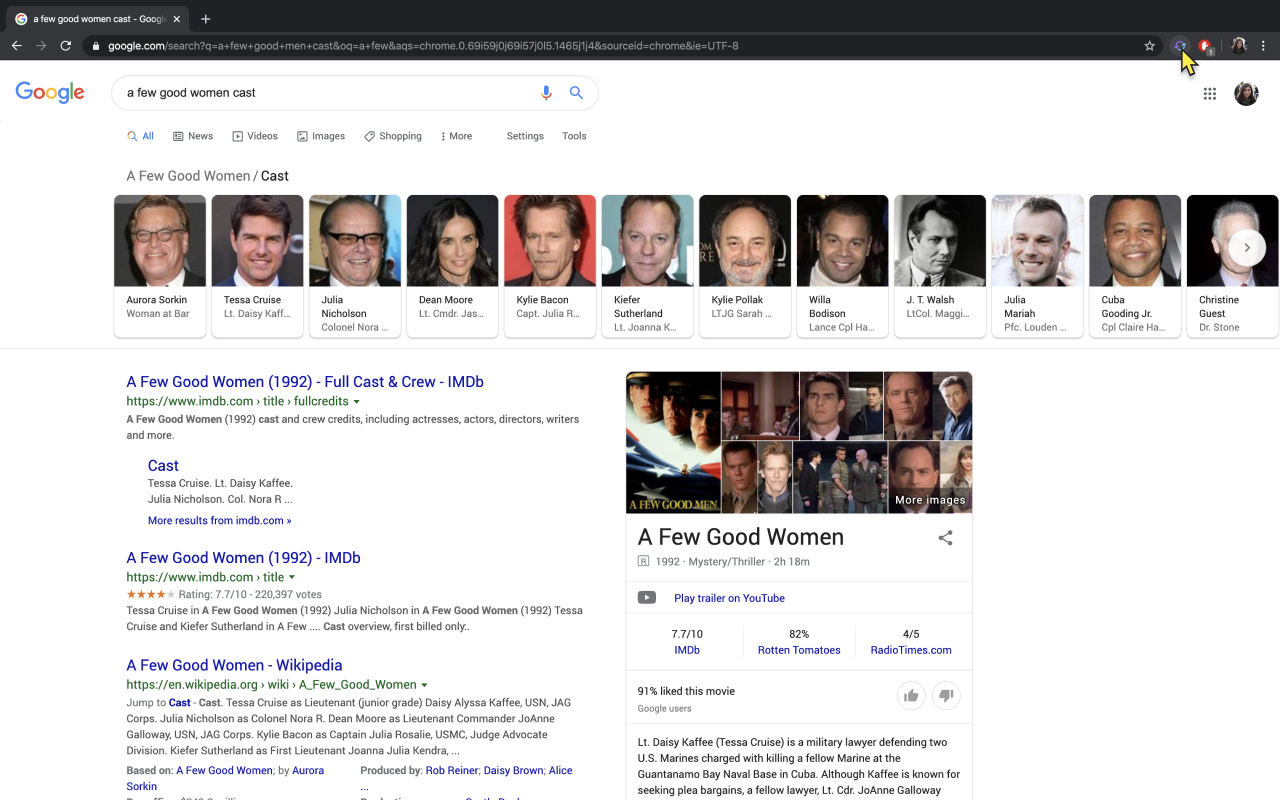
Task: Switch to the Images search tab
Action: pos(320,136)
